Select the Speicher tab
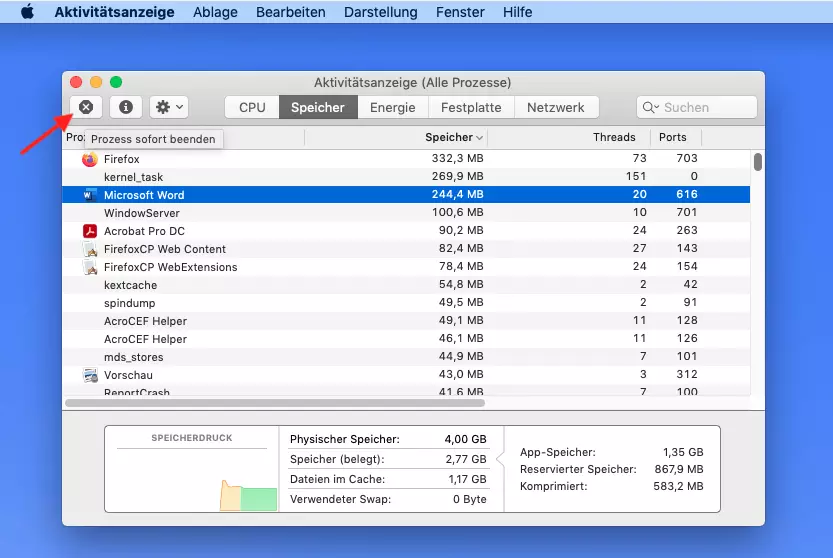This screenshot has width=833, height=558. pyautogui.click(x=318, y=107)
